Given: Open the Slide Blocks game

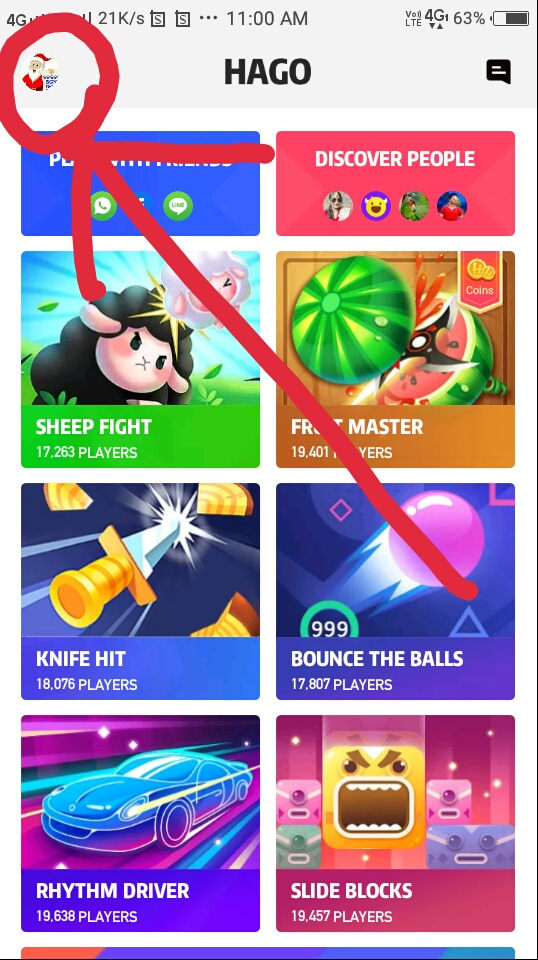Looking at the screenshot, I should [395, 823].
